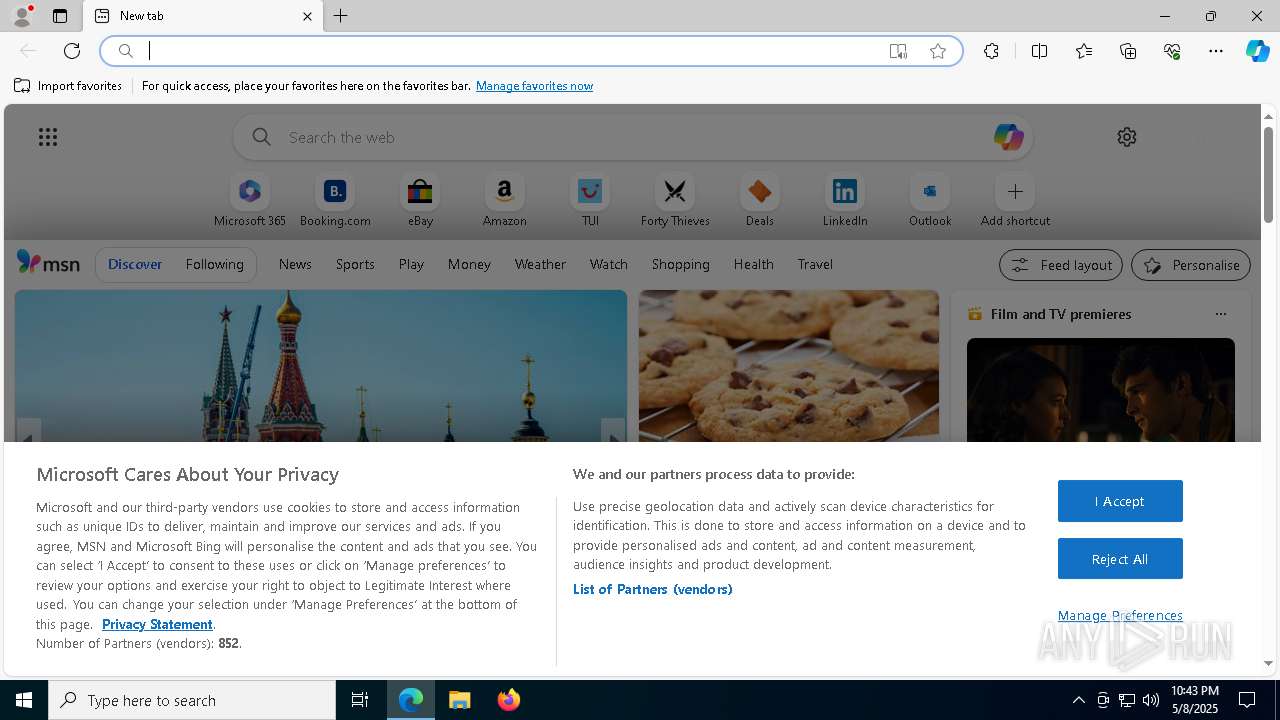
Task: Open Settings and more menu
Action: [1216, 51]
